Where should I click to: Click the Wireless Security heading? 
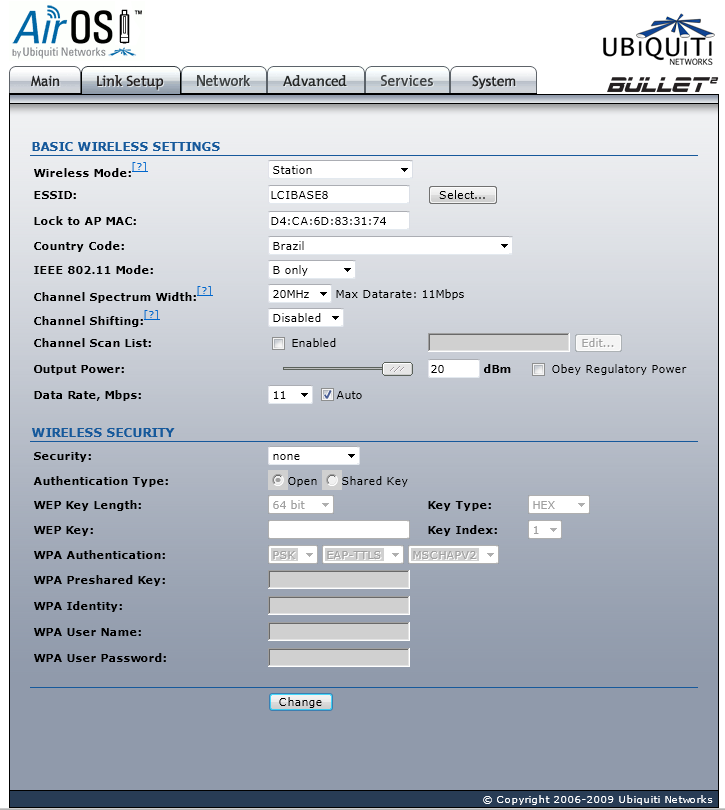pos(103,432)
